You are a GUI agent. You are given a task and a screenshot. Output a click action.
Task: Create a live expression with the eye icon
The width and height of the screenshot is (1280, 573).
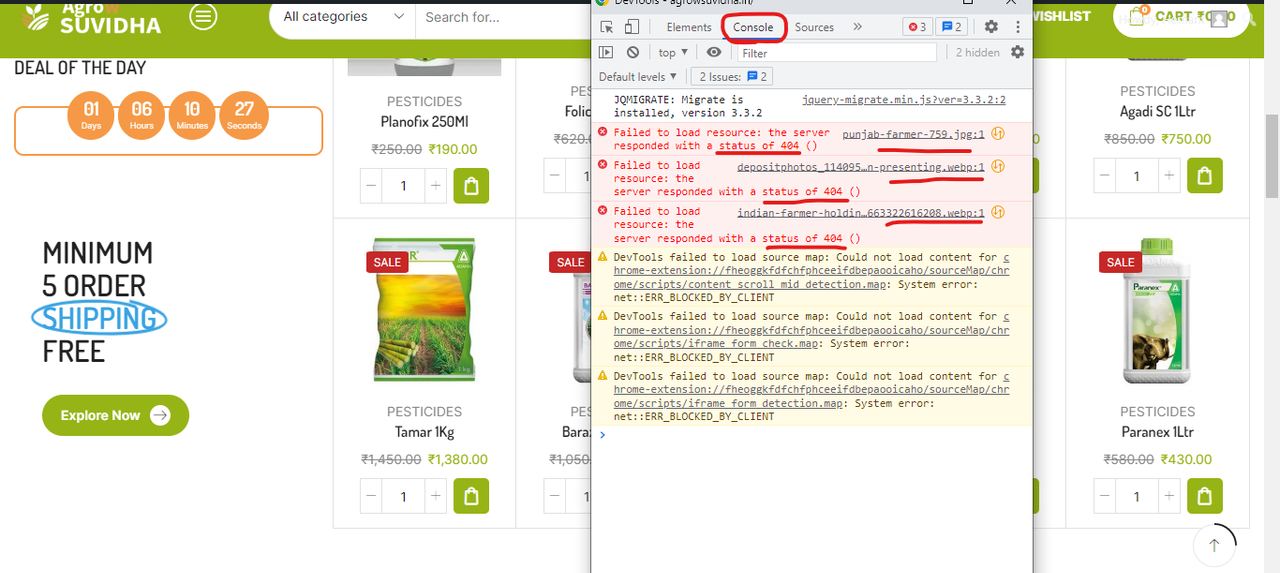[x=713, y=52]
